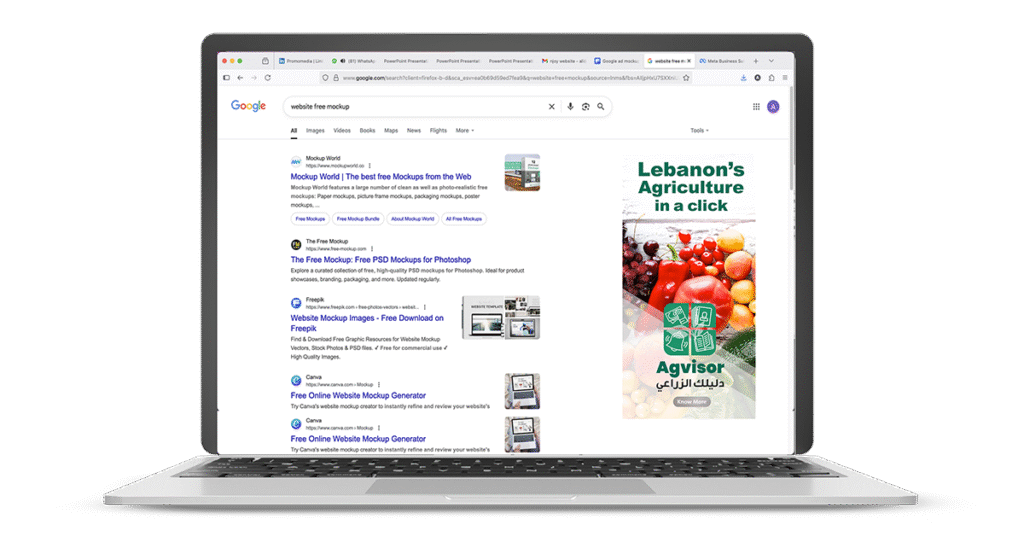Expand the More search filters dropdown

464,130
